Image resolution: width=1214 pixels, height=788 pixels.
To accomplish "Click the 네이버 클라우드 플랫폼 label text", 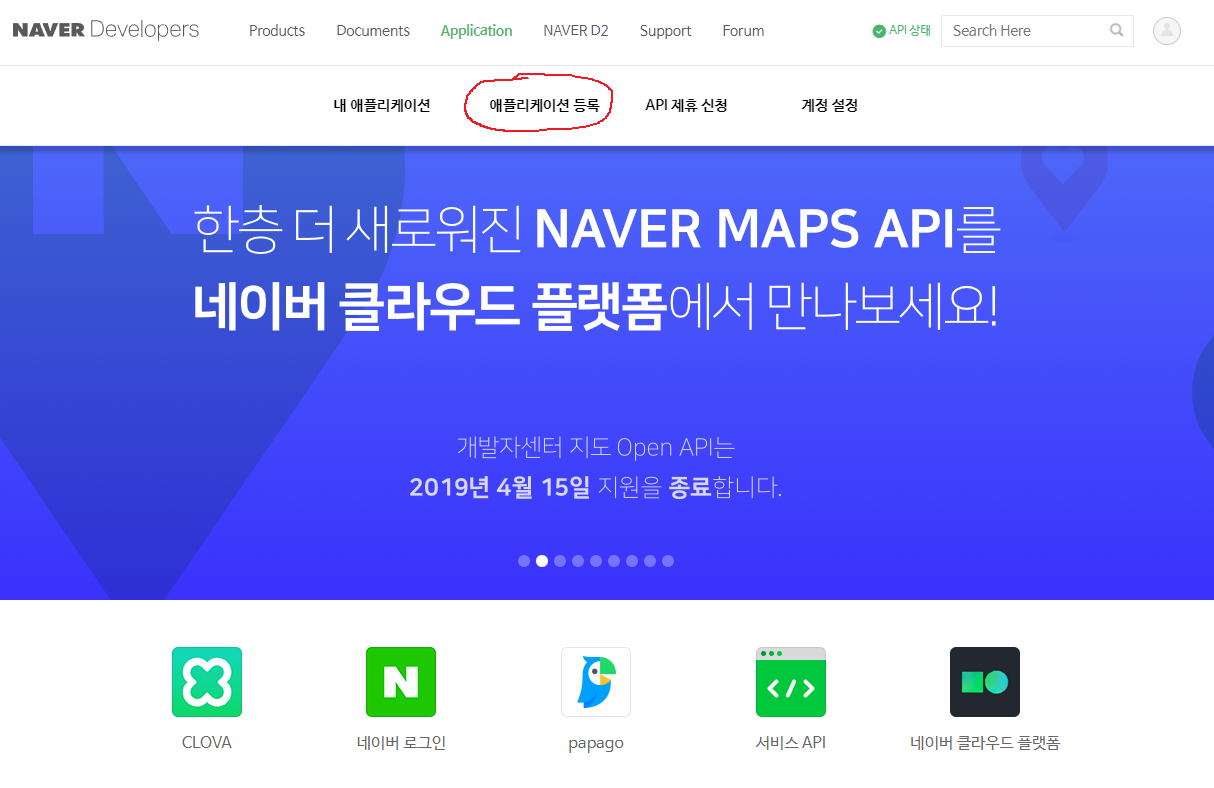I will [x=985, y=743].
